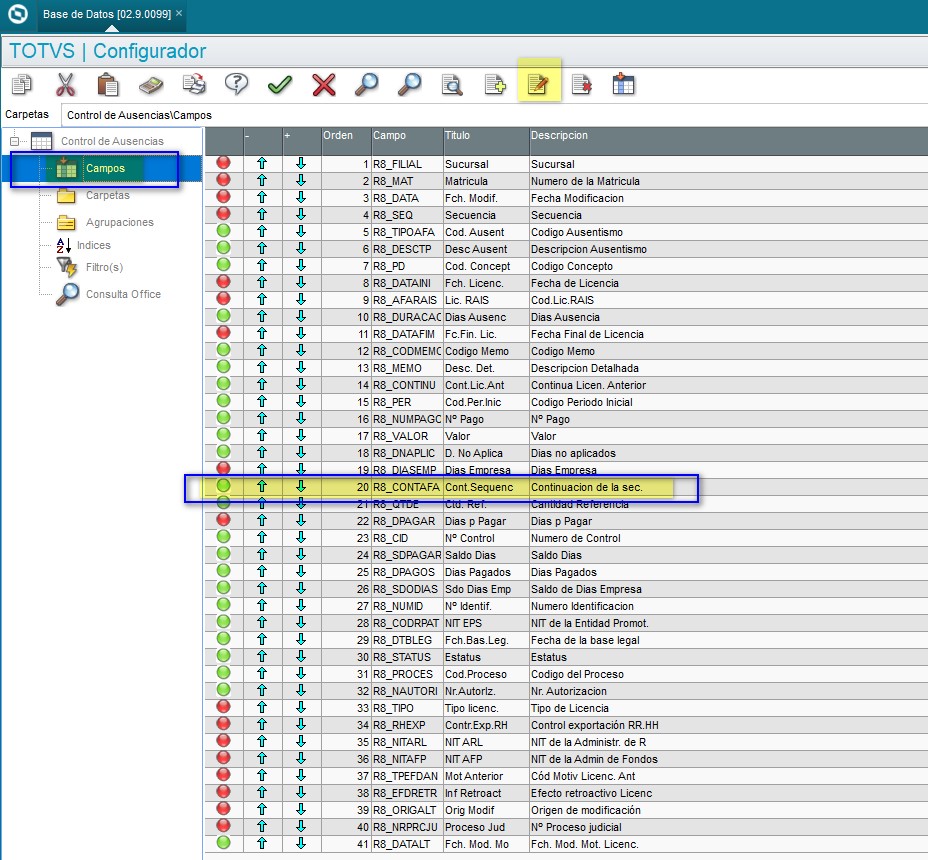Select the R8_PROCES field cell

[x=407, y=674]
